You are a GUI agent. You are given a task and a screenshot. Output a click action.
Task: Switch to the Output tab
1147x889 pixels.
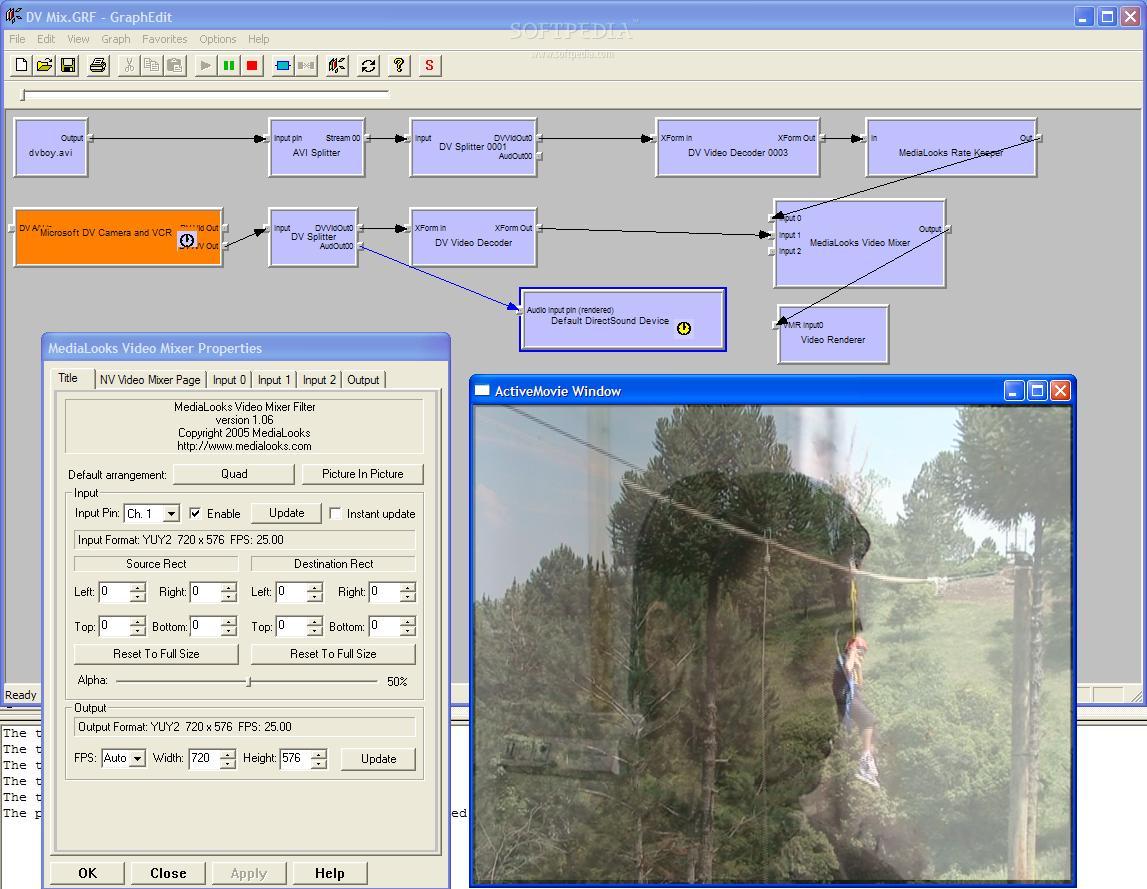[x=363, y=380]
